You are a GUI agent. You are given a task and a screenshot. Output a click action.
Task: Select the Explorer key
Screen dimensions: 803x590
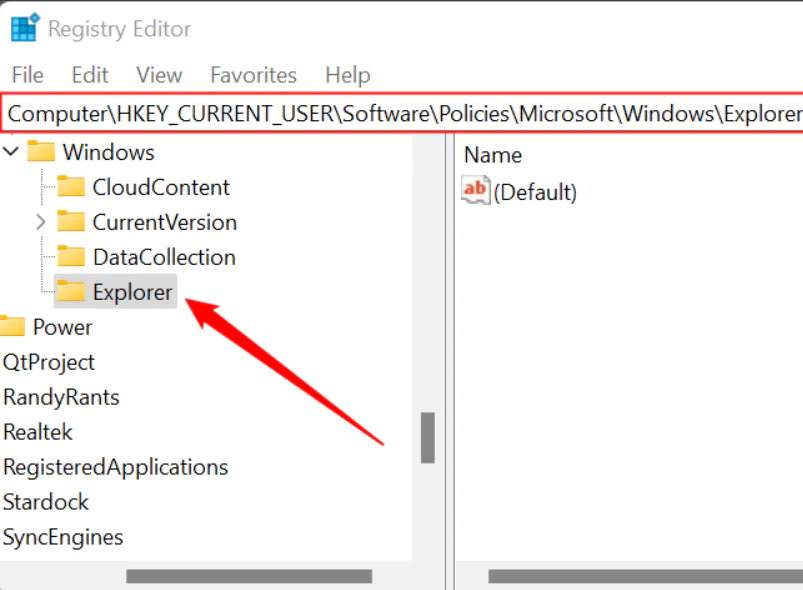[133, 292]
